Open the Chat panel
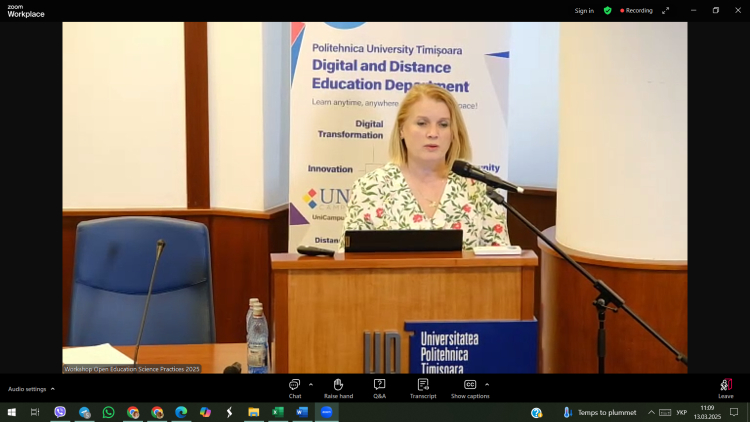This screenshot has height=422, width=750. 295,386
